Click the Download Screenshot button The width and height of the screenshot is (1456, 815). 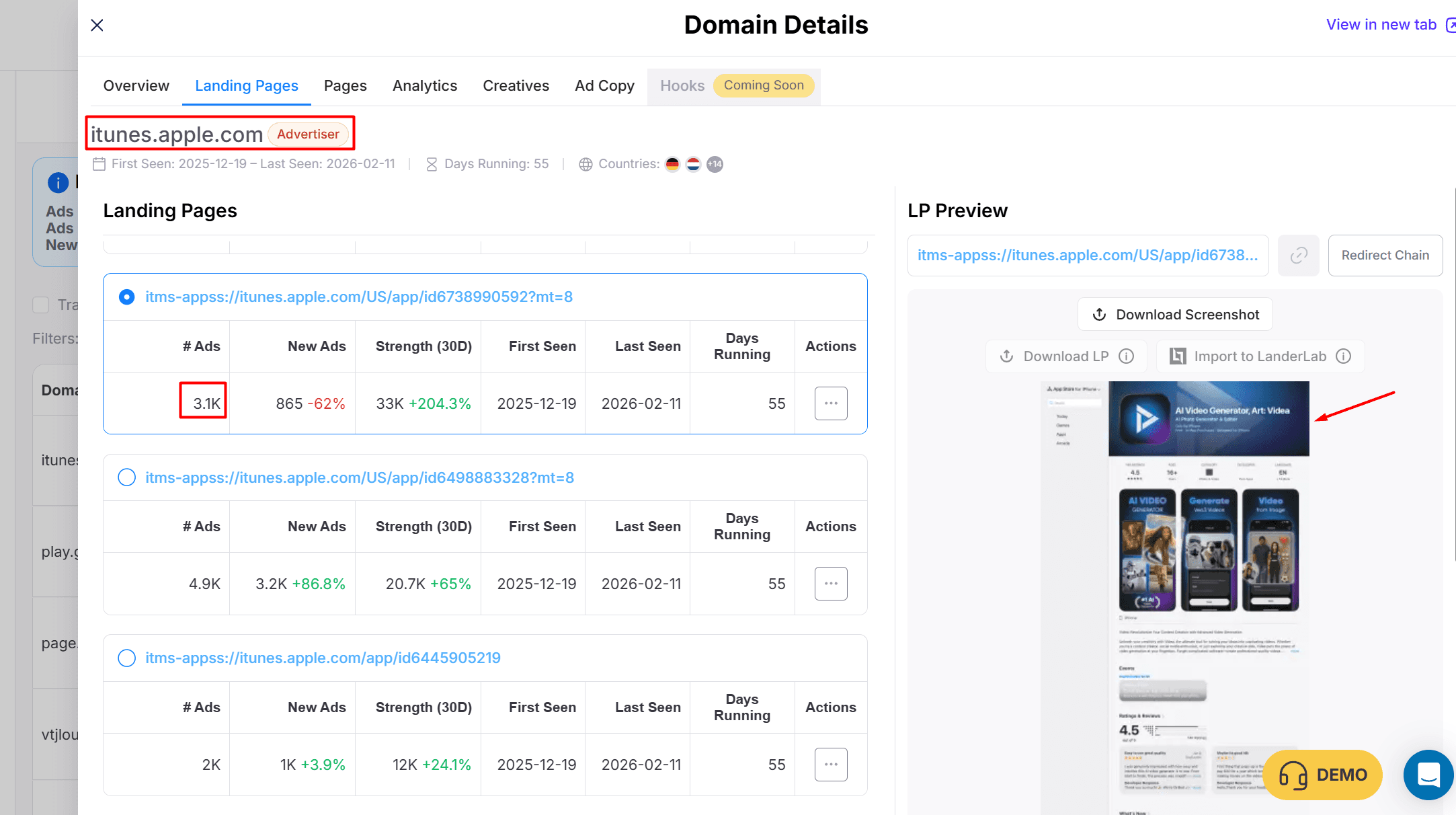pyautogui.click(x=1175, y=315)
